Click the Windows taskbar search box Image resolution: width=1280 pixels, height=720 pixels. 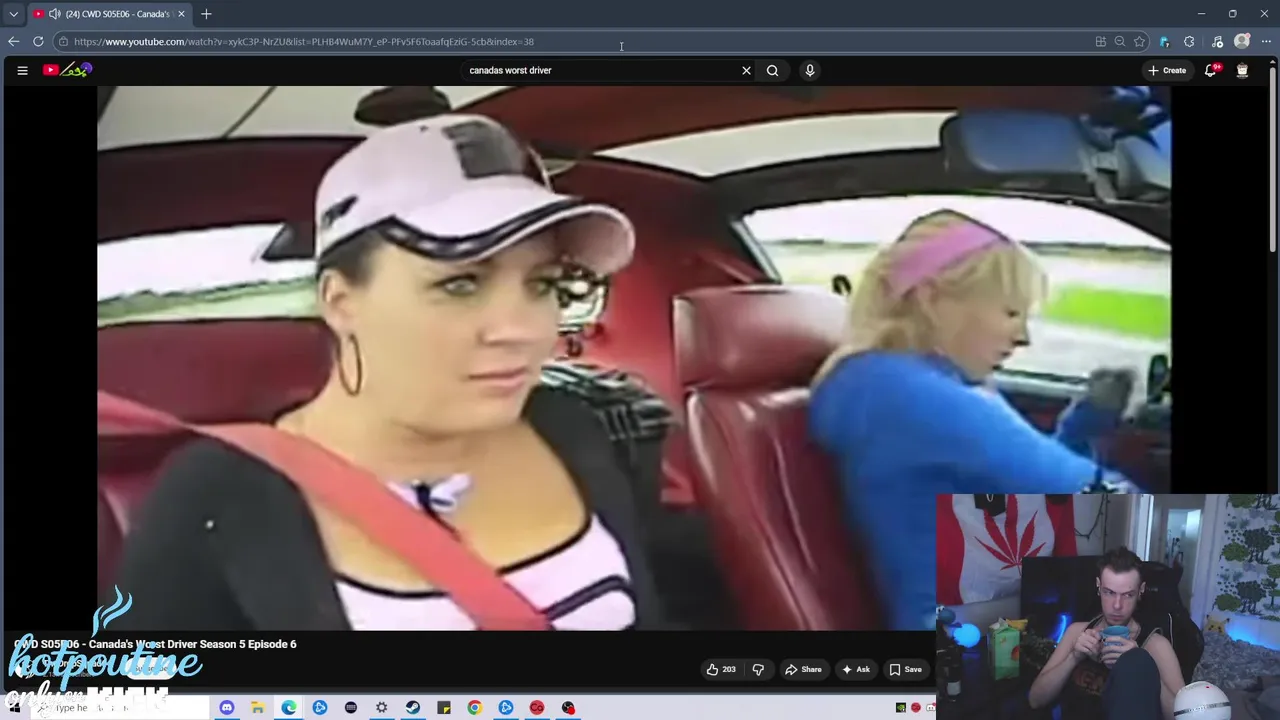pos(120,708)
